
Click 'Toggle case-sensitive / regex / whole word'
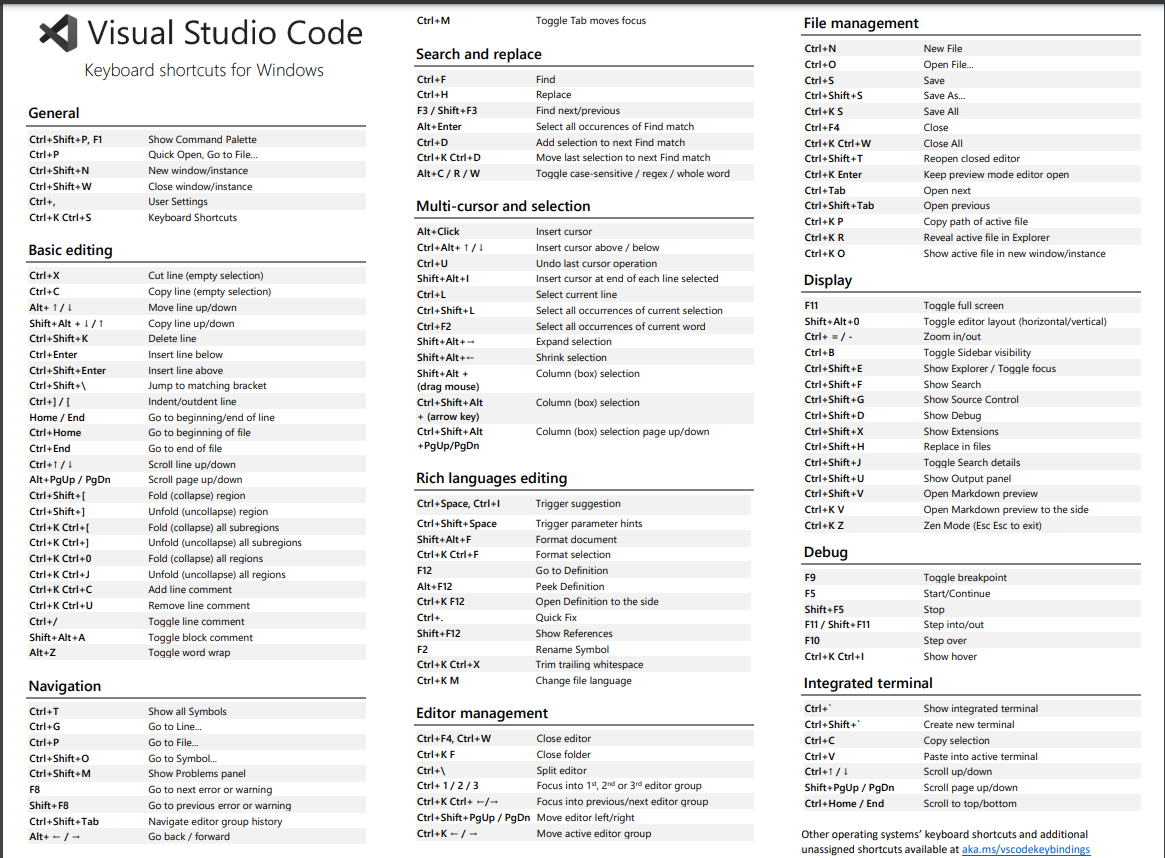633,174
